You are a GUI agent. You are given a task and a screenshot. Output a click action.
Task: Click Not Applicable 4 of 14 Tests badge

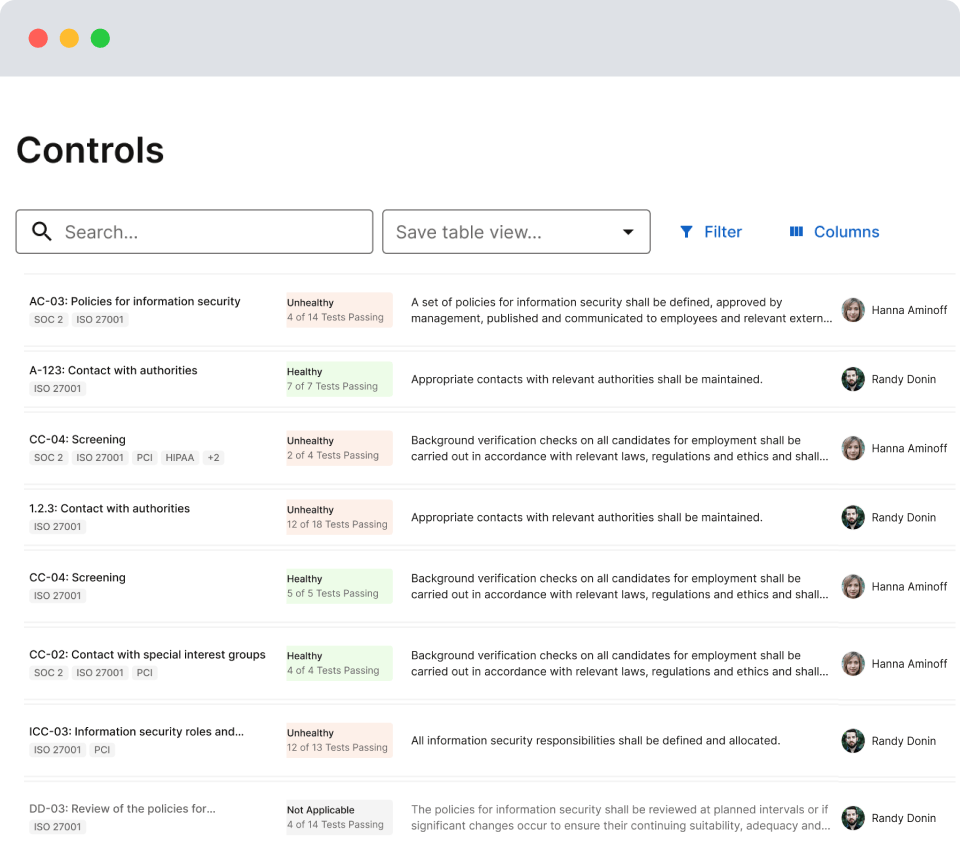[339, 818]
